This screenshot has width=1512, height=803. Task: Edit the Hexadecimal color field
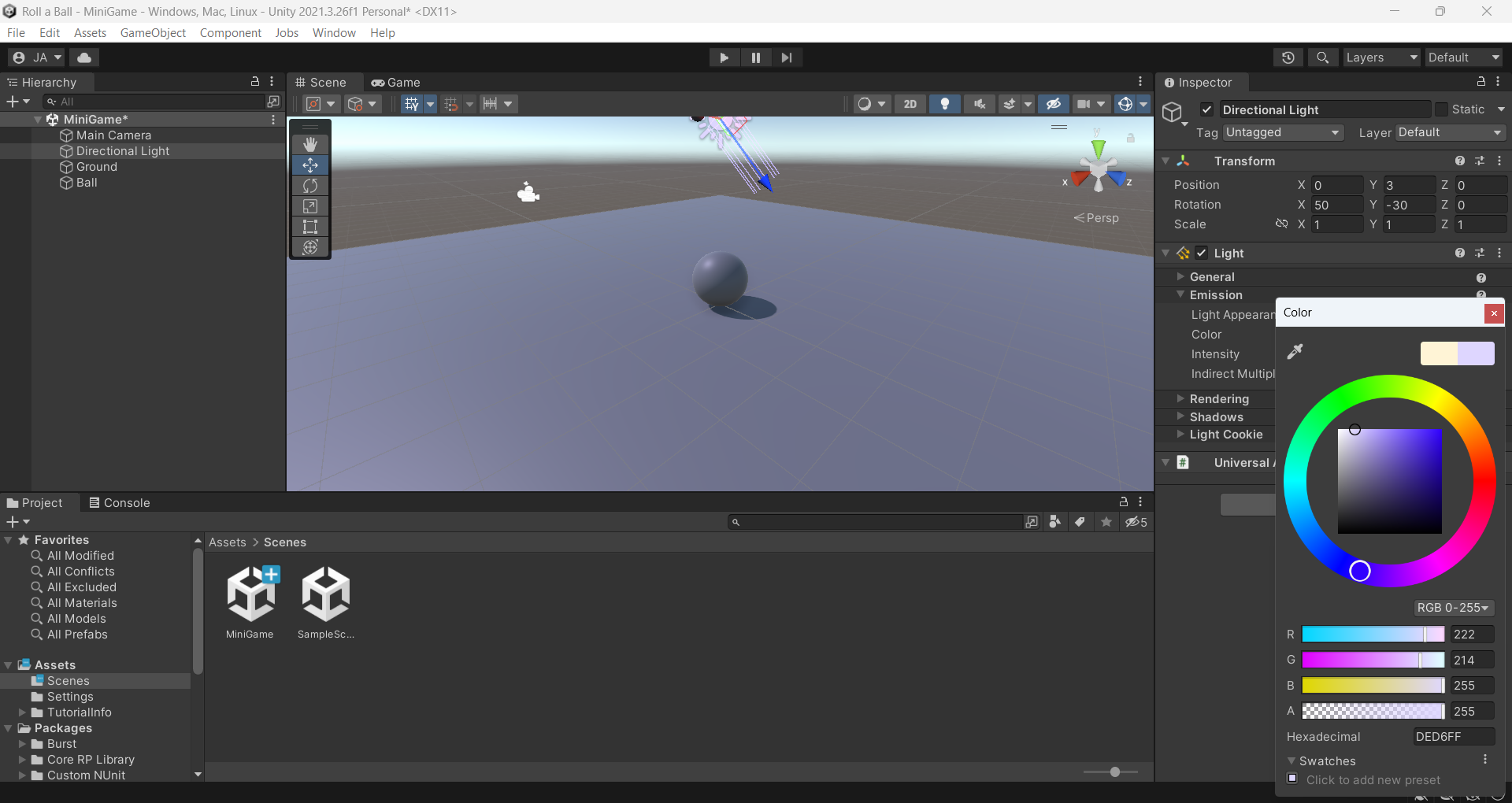[1454, 737]
